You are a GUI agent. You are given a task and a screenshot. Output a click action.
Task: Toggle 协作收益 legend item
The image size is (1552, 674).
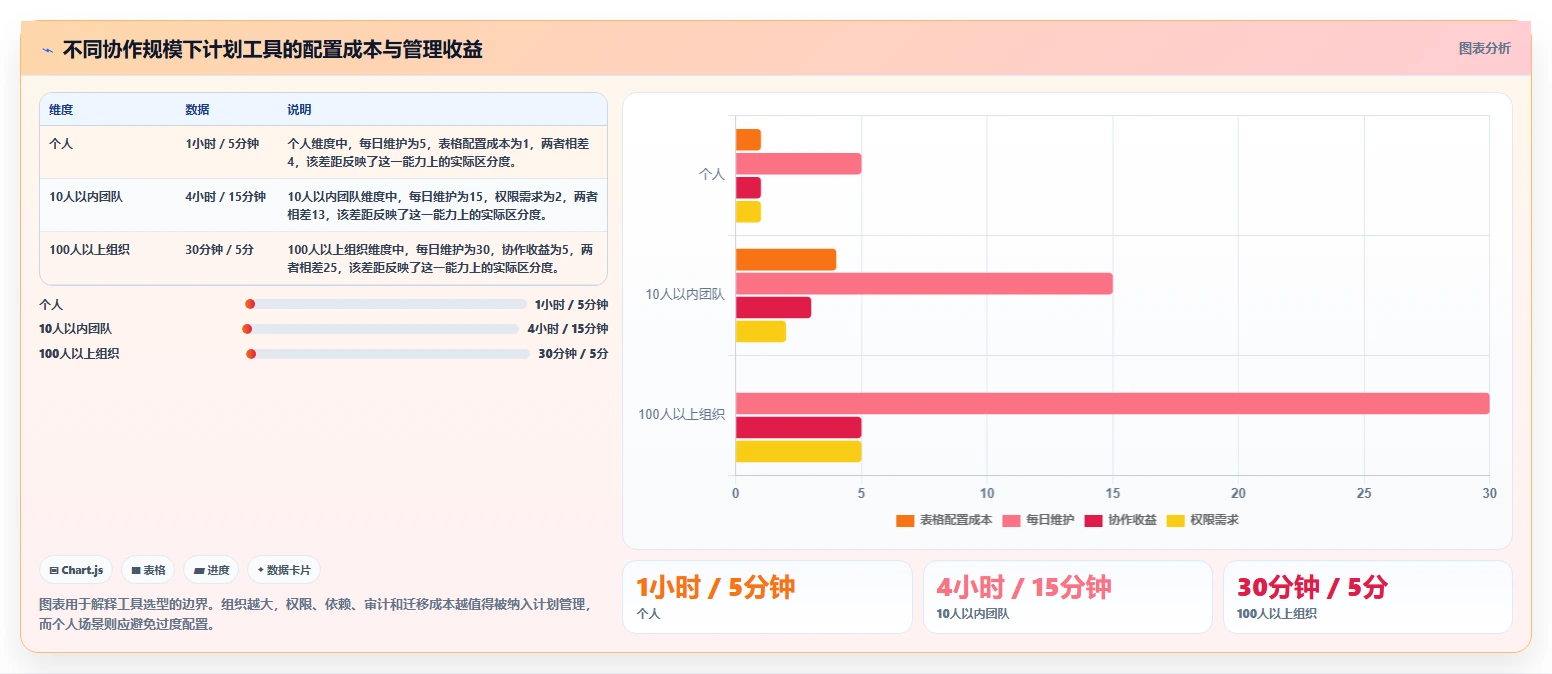1120,520
